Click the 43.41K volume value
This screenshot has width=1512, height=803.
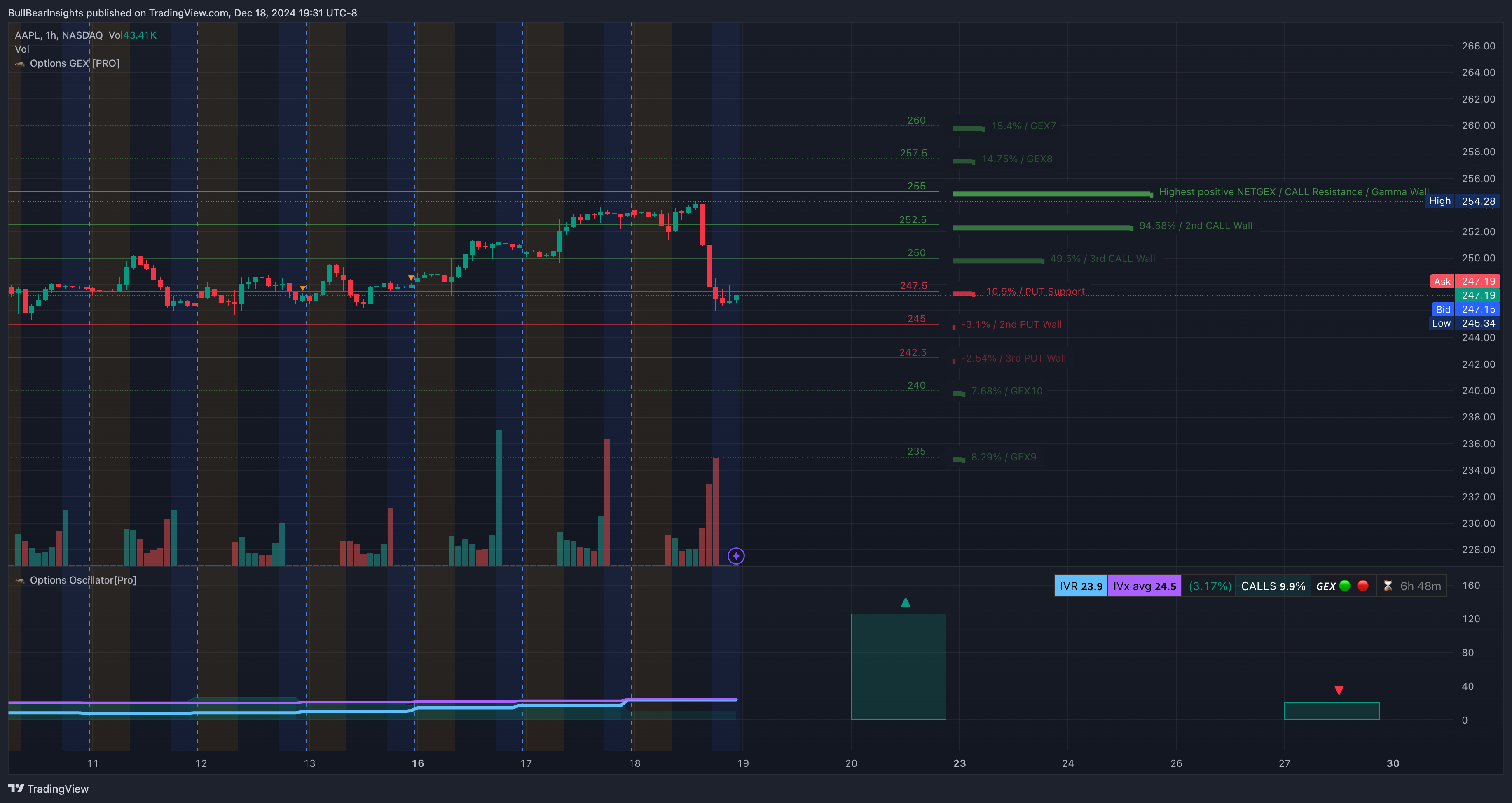pyautogui.click(x=140, y=35)
